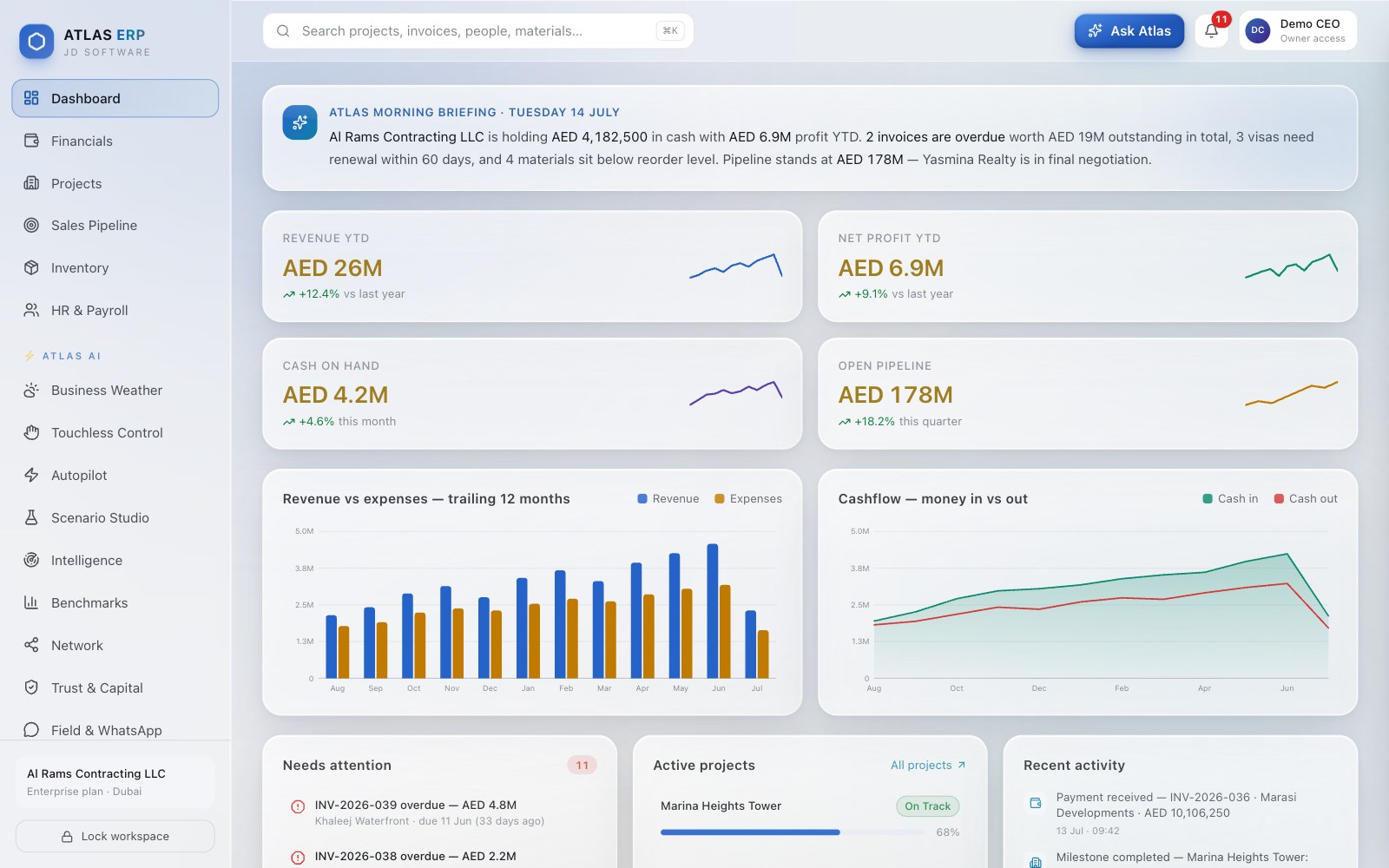This screenshot has width=1389, height=868.
Task: Click the Trust & Capital shield icon
Action: coord(31,687)
